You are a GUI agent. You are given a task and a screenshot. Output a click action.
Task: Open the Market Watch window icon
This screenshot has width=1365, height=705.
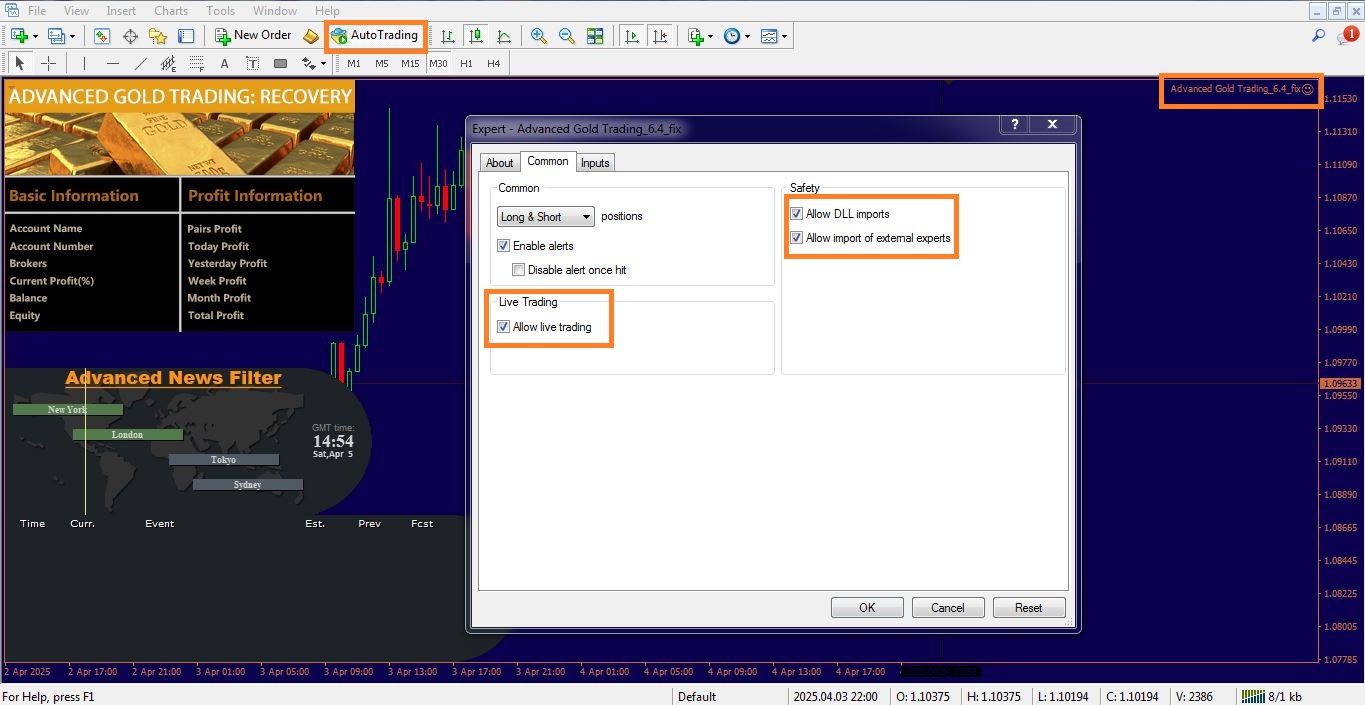[102, 36]
